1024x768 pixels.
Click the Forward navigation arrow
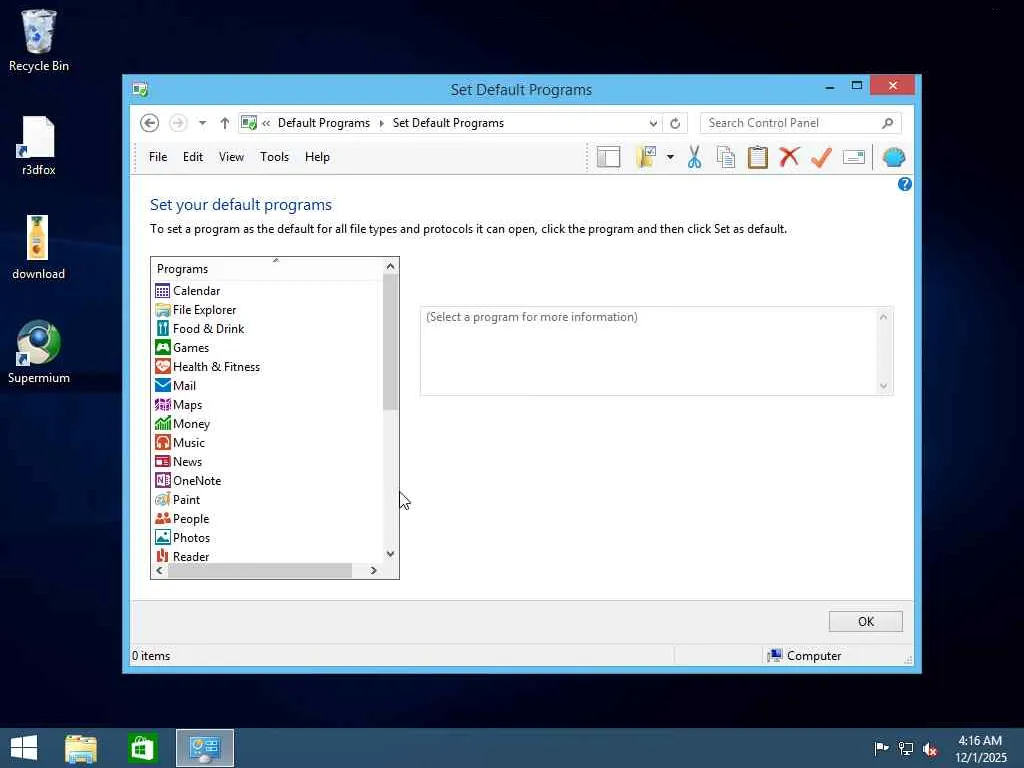(178, 123)
